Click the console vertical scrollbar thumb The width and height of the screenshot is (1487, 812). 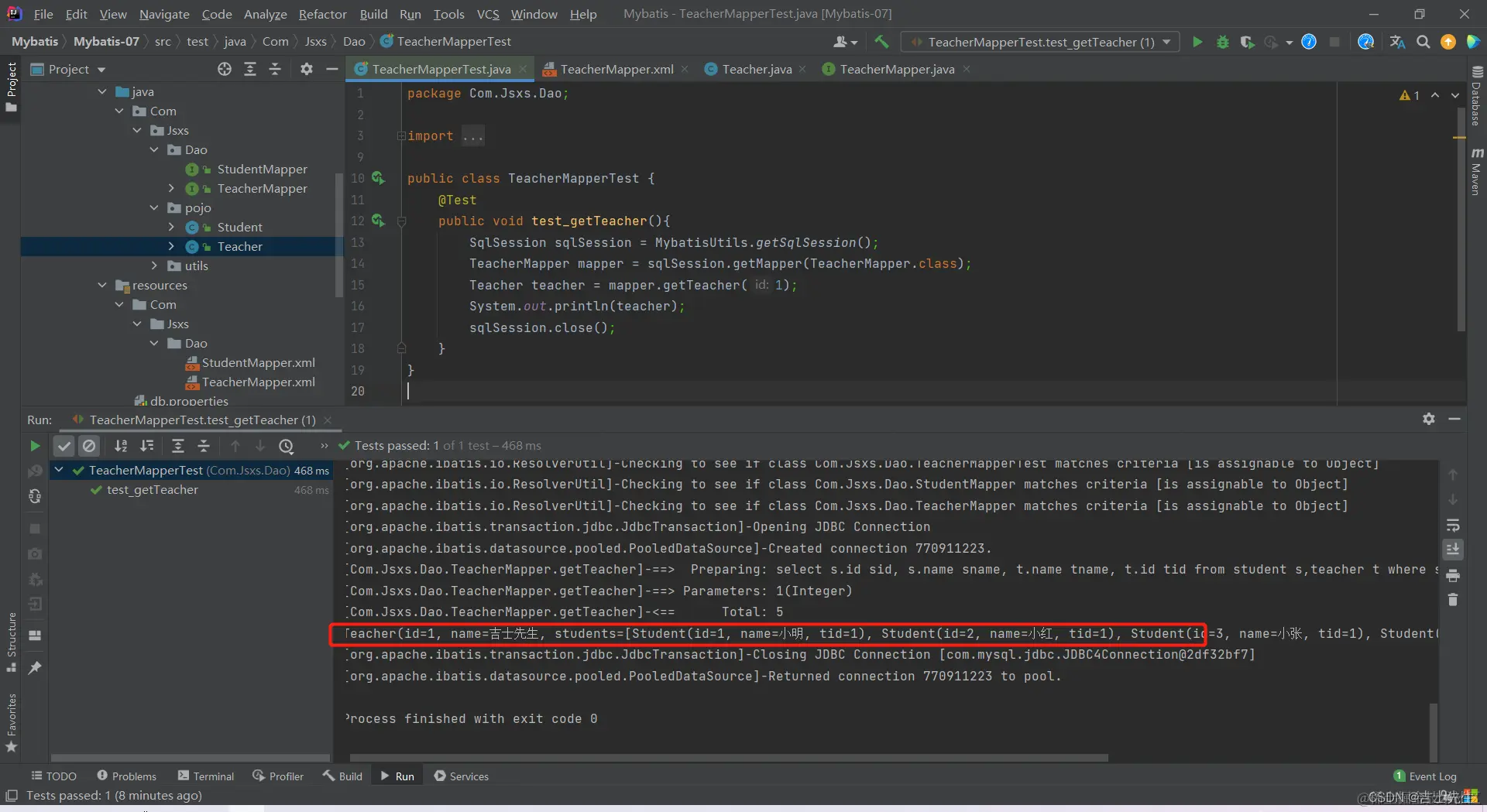coord(1433,731)
